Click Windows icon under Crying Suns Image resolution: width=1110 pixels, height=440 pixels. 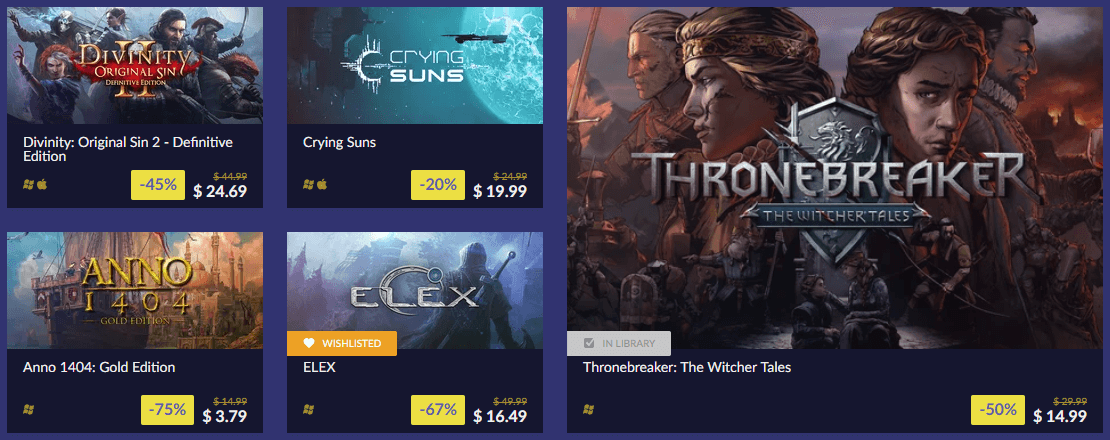(x=308, y=185)
